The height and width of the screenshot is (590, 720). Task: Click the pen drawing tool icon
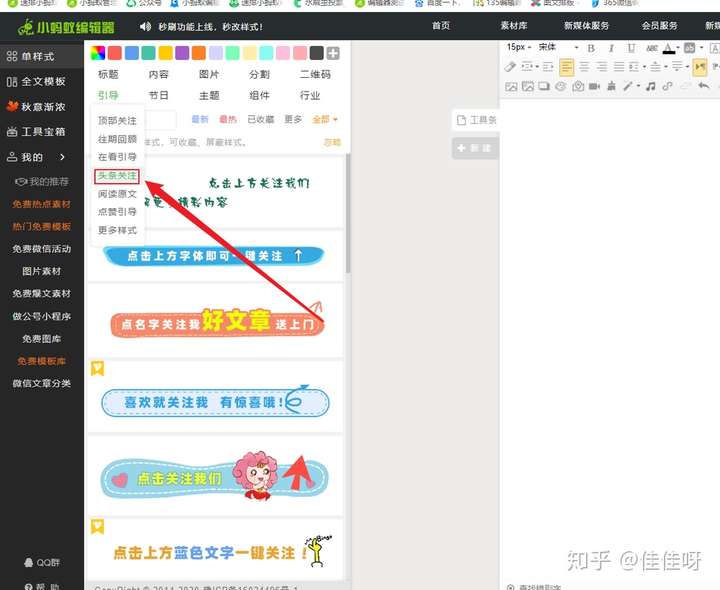point(627,86)
